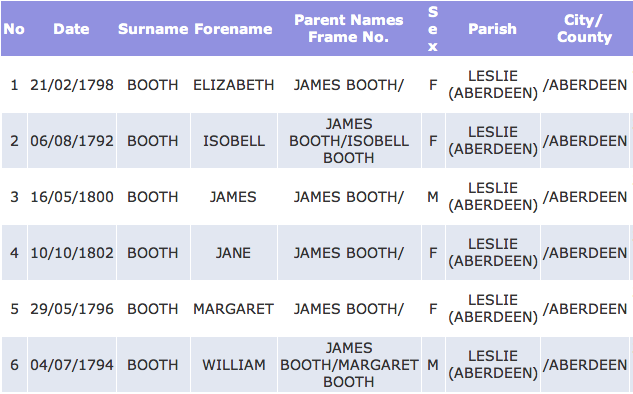The height and width of the screenshot is (394, 633).
Task: Select the JANE forename cell
Action: click(x=234, y=253)
